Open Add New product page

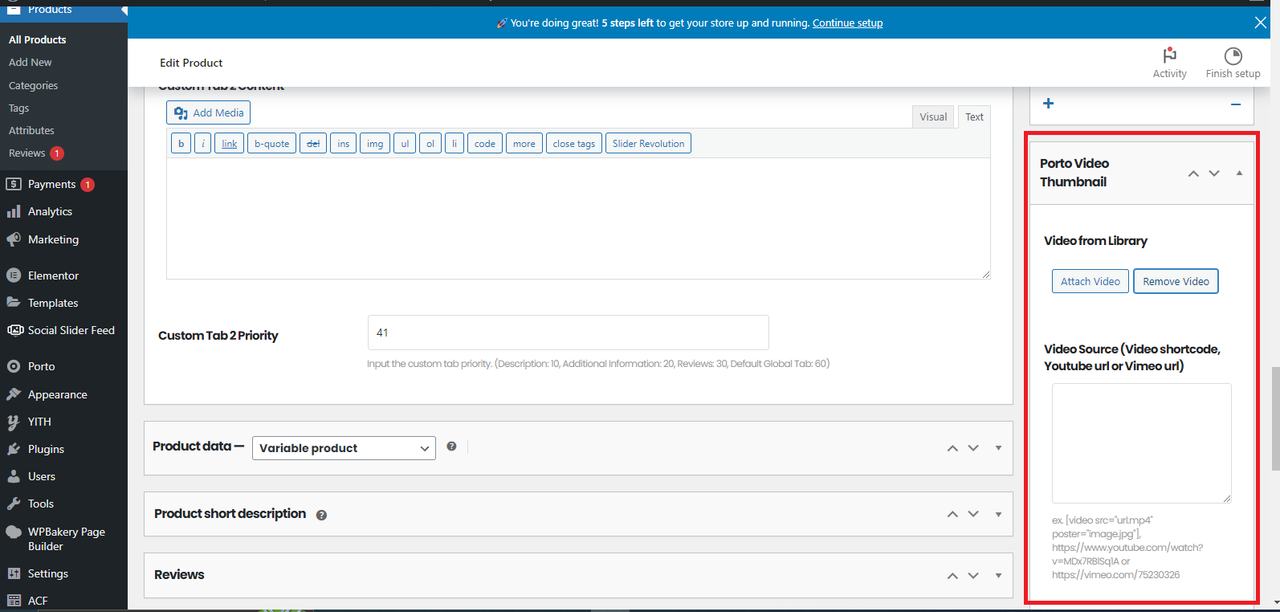click(x=30, y=62)
